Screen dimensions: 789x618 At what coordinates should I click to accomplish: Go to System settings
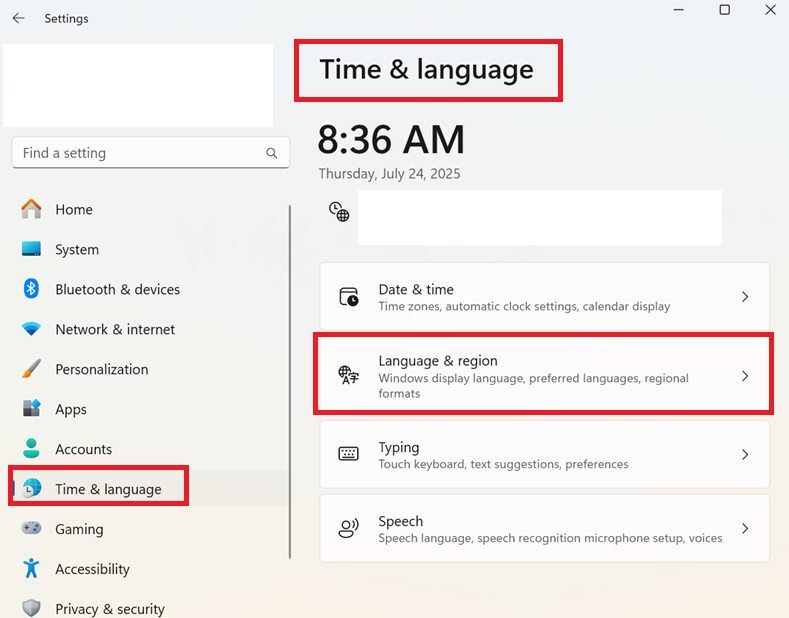[148, 249]
